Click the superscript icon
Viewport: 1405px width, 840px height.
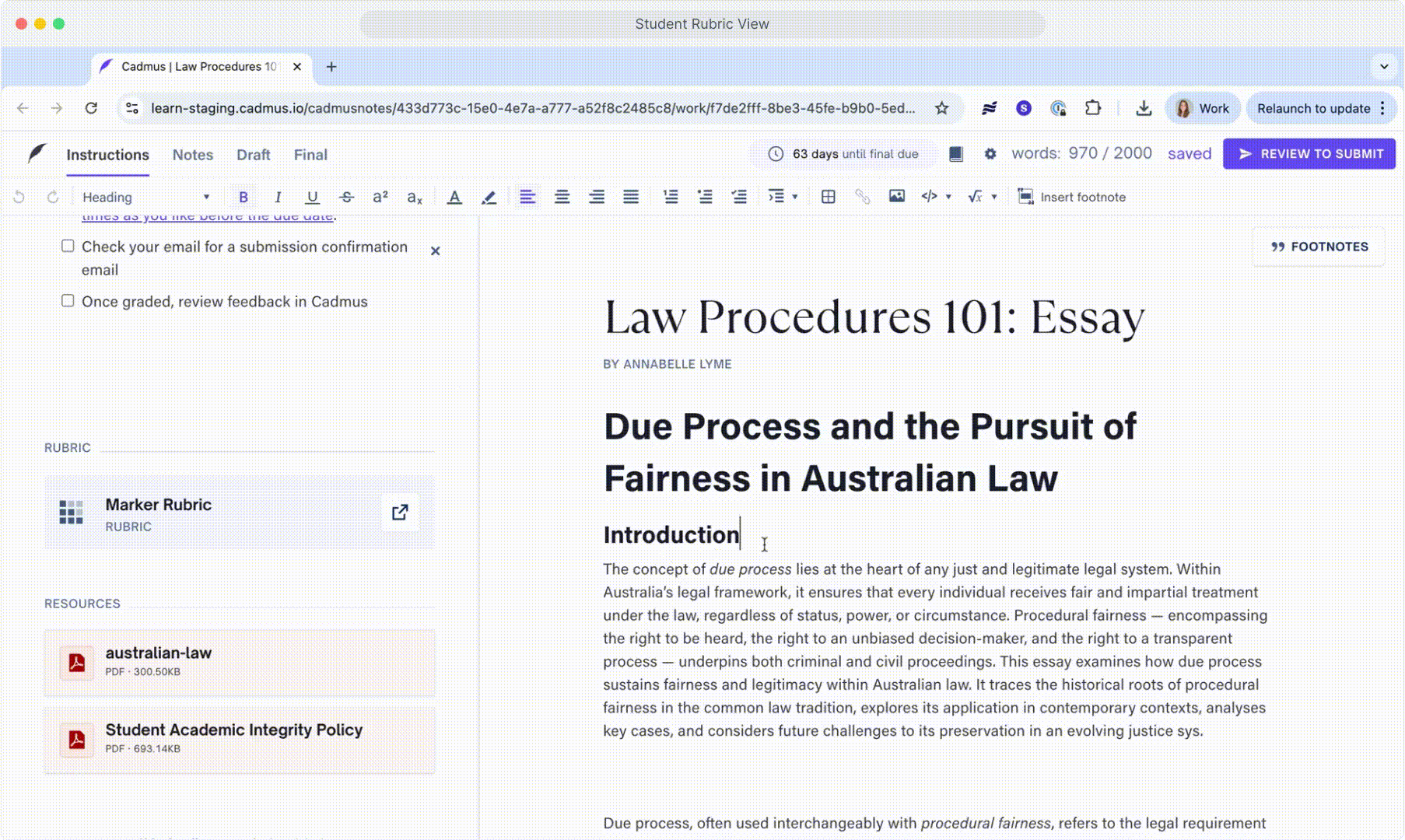click(380, 198)
